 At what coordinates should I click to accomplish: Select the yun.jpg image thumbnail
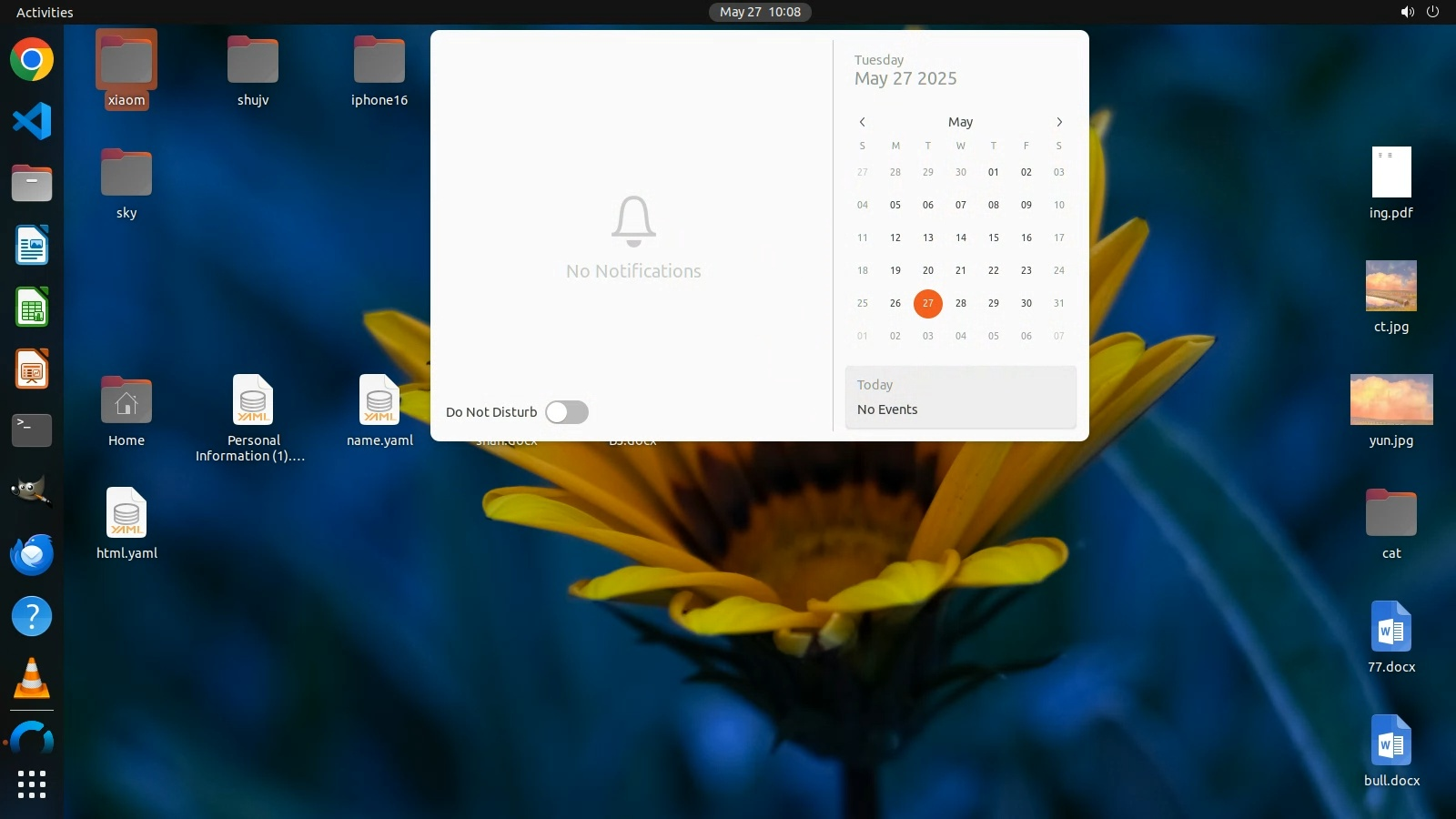1390,399
